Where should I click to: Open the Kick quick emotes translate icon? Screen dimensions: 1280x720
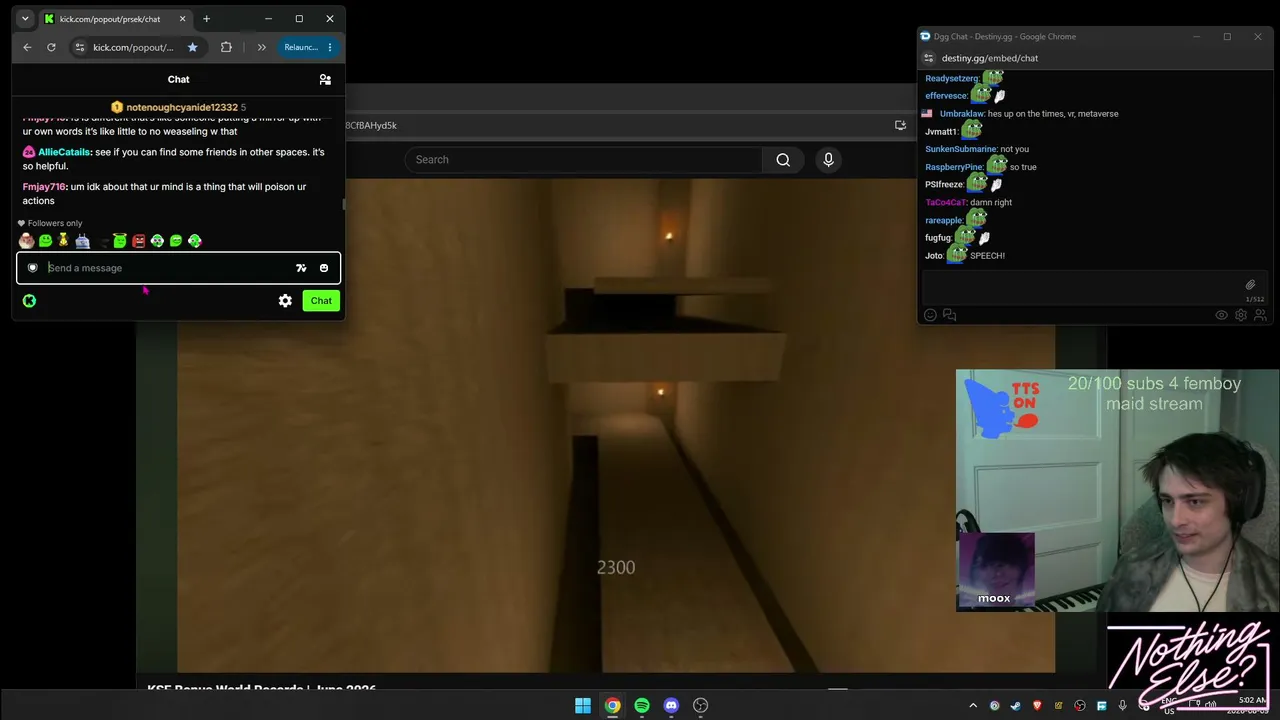tap(301, 268)
